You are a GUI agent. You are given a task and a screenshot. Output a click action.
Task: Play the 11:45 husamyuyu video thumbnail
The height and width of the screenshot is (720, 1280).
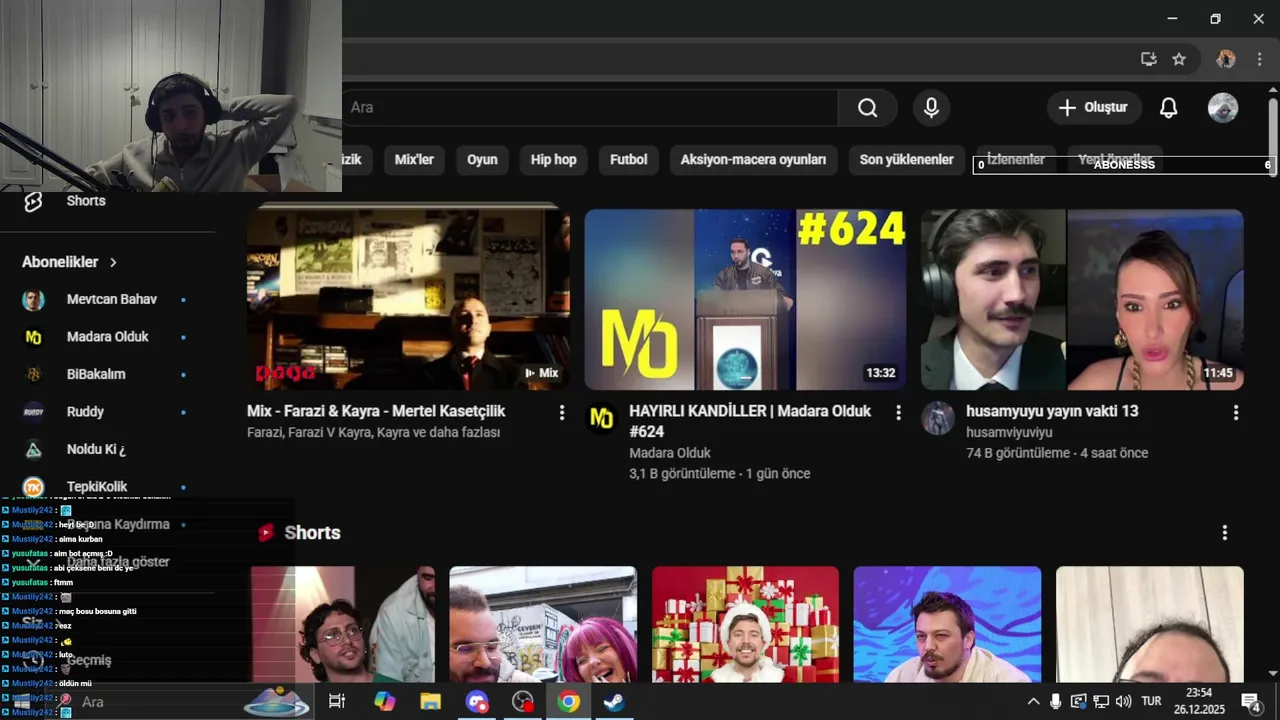(1082, 300)
